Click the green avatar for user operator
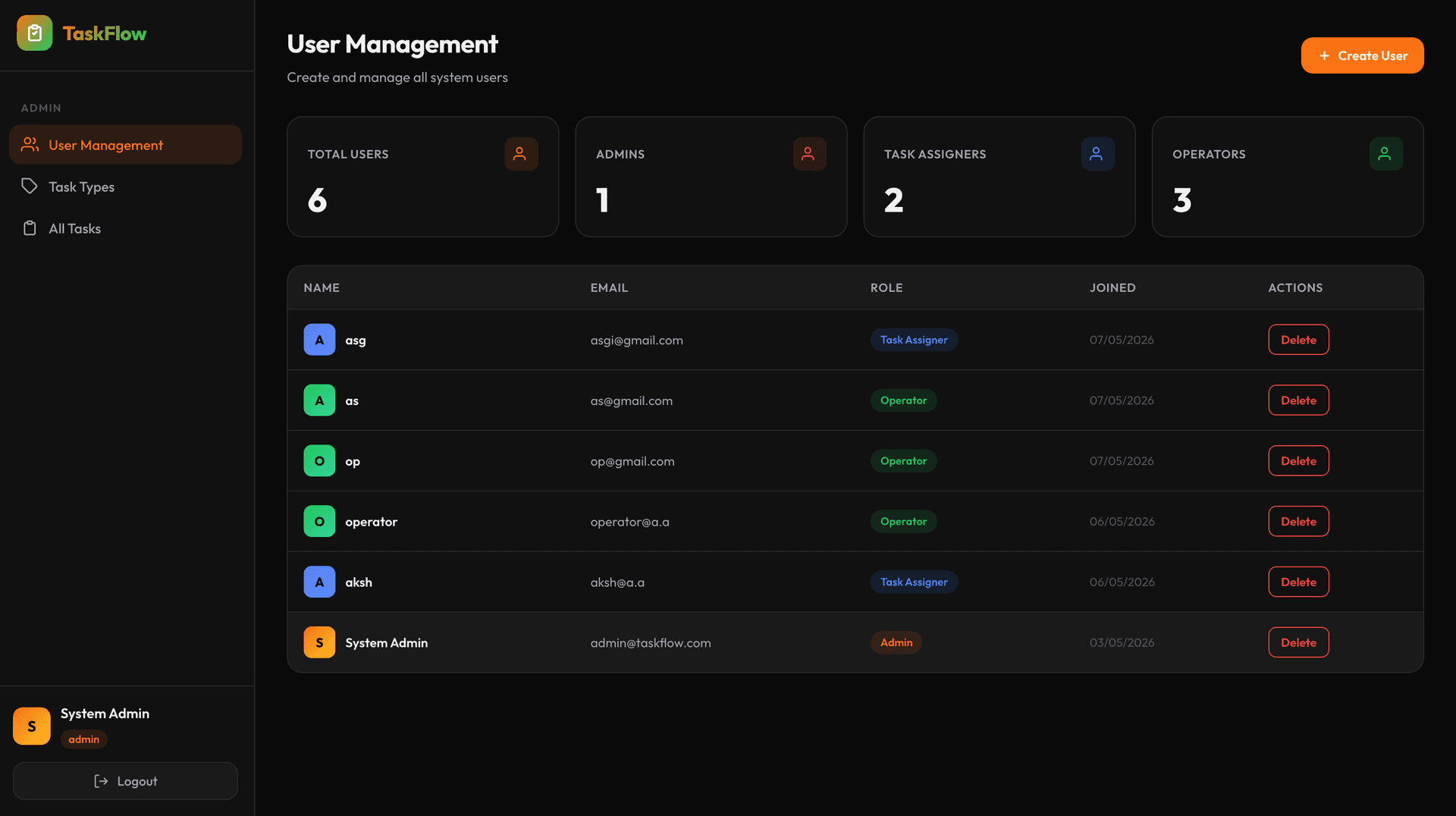The width and height of the screenshot is (1456, 816). [x=319, y=522]
